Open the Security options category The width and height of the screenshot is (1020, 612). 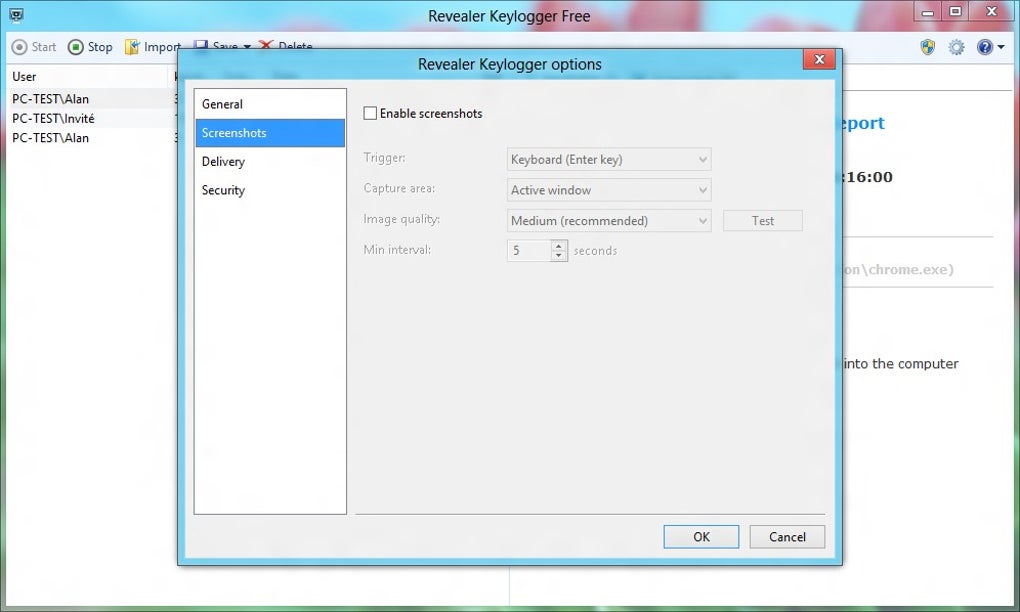point(270,190)
